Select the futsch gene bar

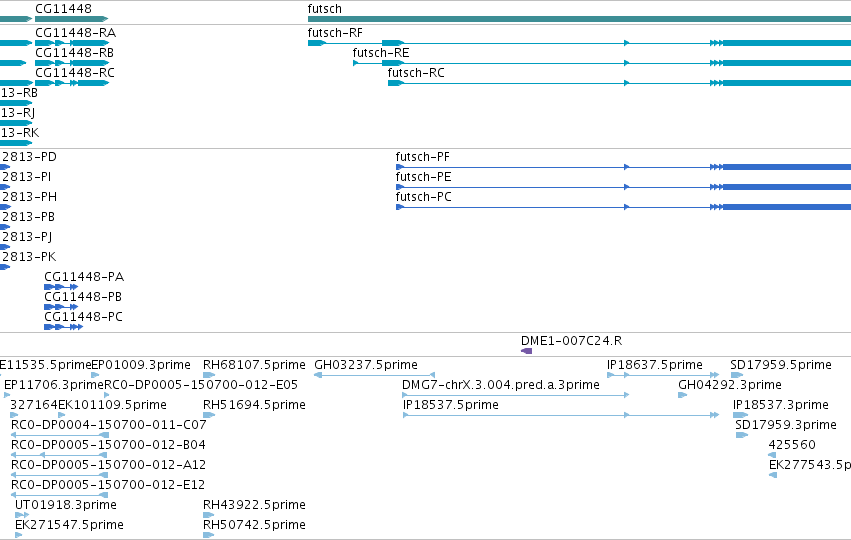pos(579,19)
